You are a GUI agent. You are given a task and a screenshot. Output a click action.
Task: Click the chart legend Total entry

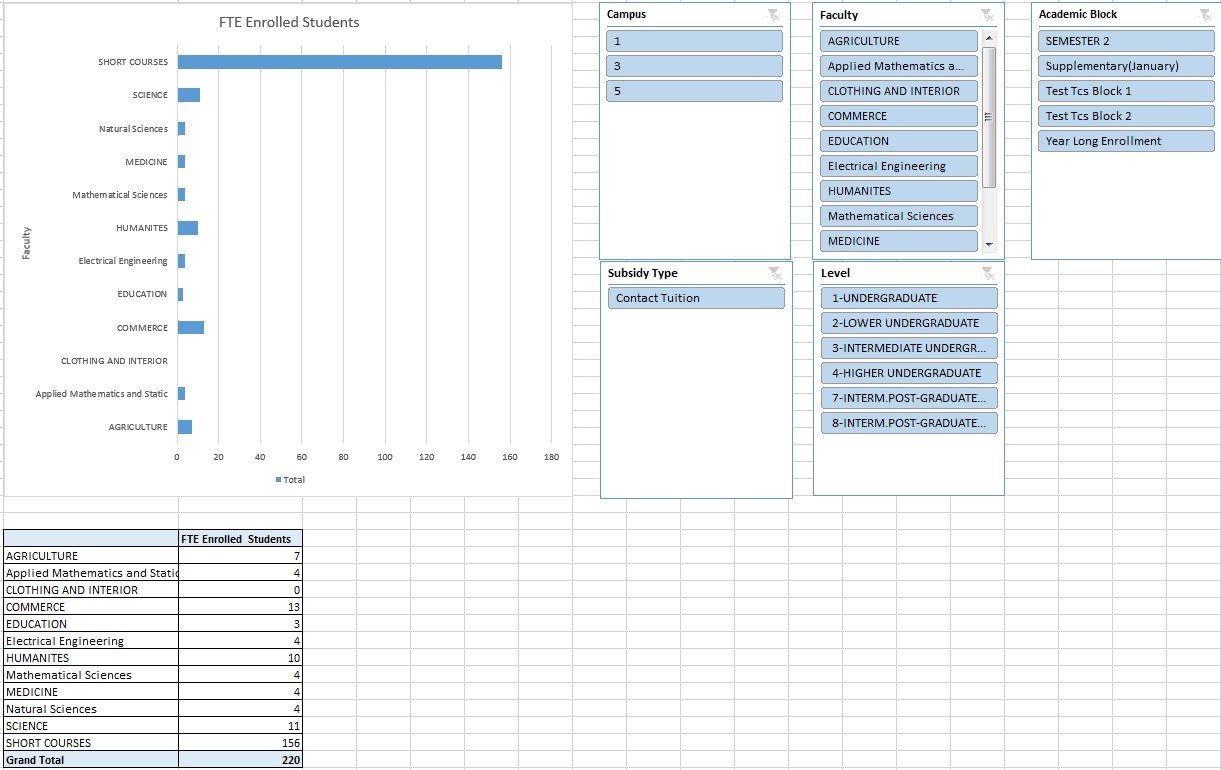tap(291, 480)
